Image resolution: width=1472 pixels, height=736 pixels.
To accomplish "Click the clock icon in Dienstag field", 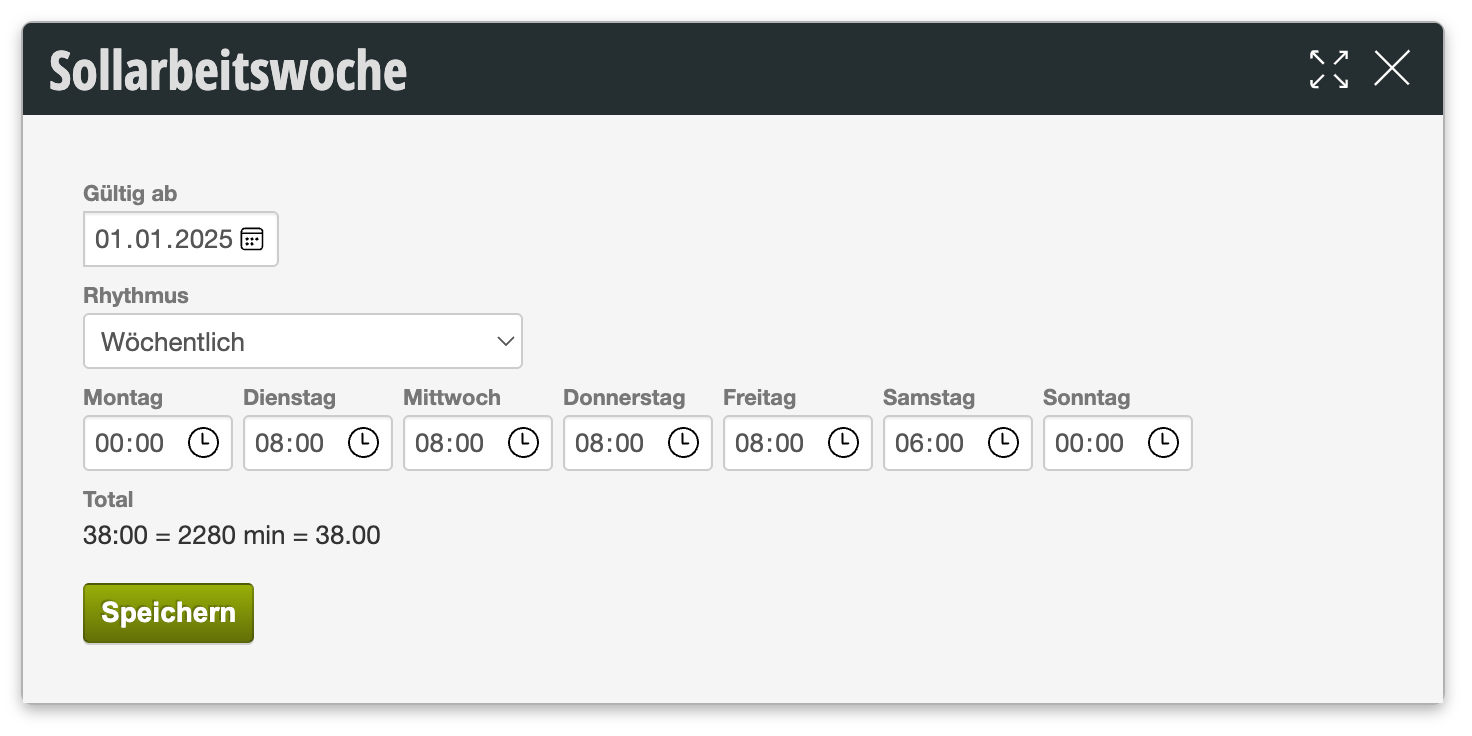I will tap(363, 443).
